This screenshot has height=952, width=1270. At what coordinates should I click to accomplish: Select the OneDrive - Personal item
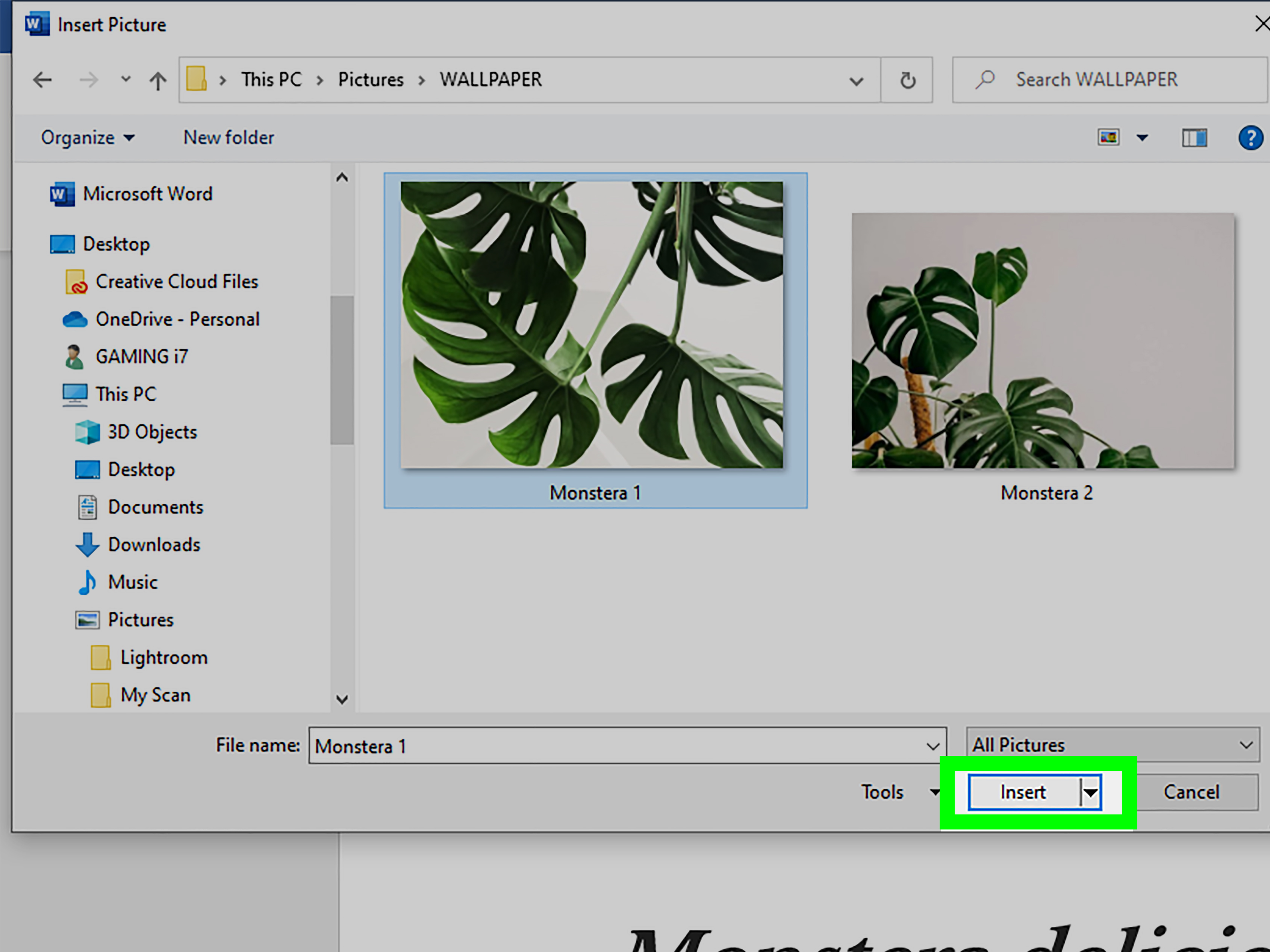pyautogui.click(x=177, y=319)
